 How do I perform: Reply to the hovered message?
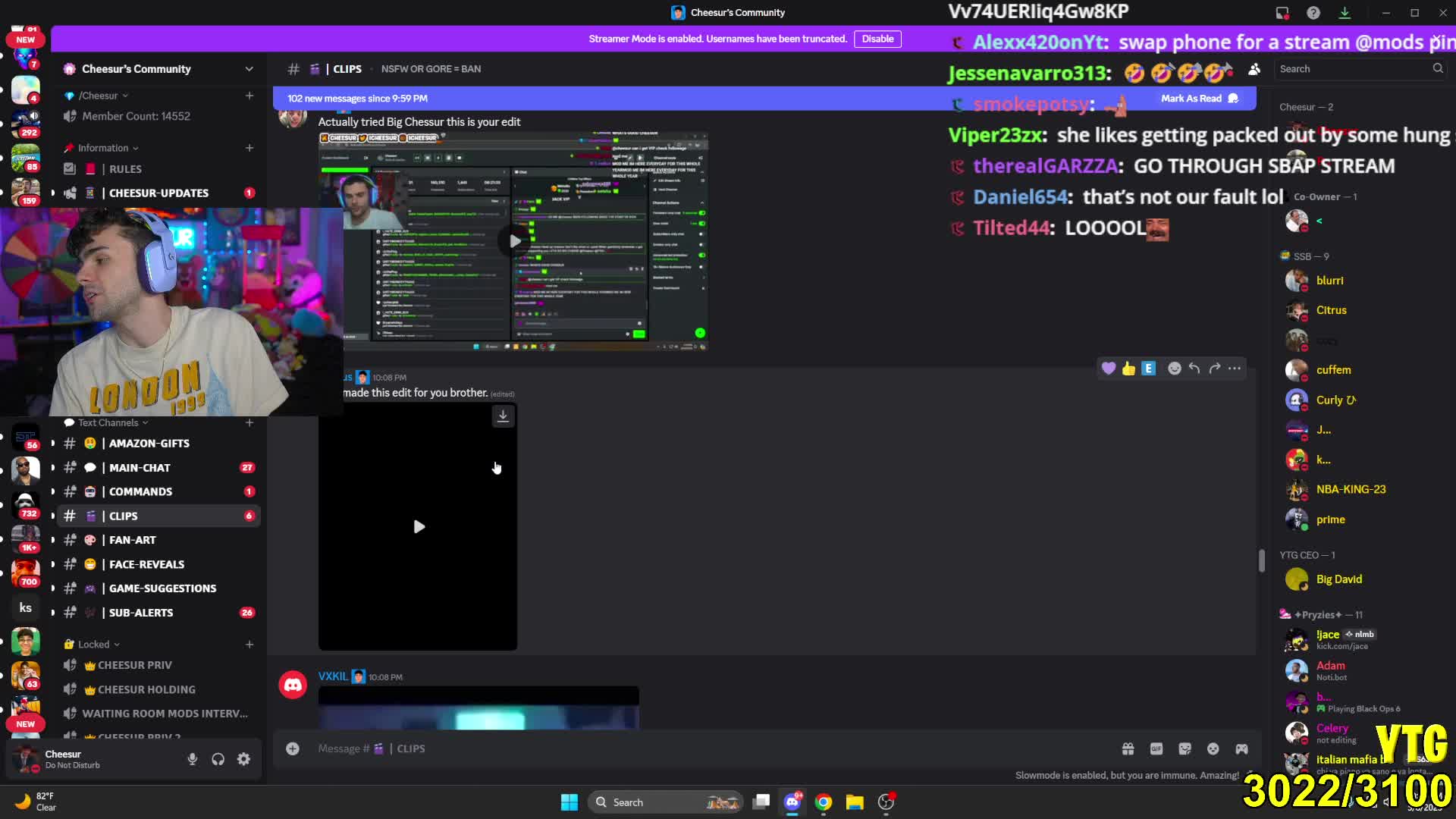[x=1194, y=369]
